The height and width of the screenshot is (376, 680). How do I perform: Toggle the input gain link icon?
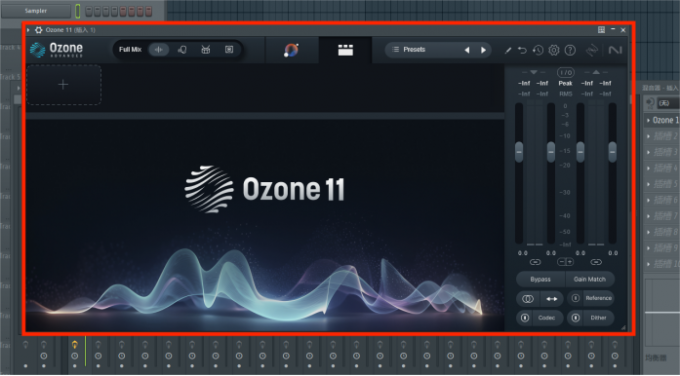click(535, 262)
